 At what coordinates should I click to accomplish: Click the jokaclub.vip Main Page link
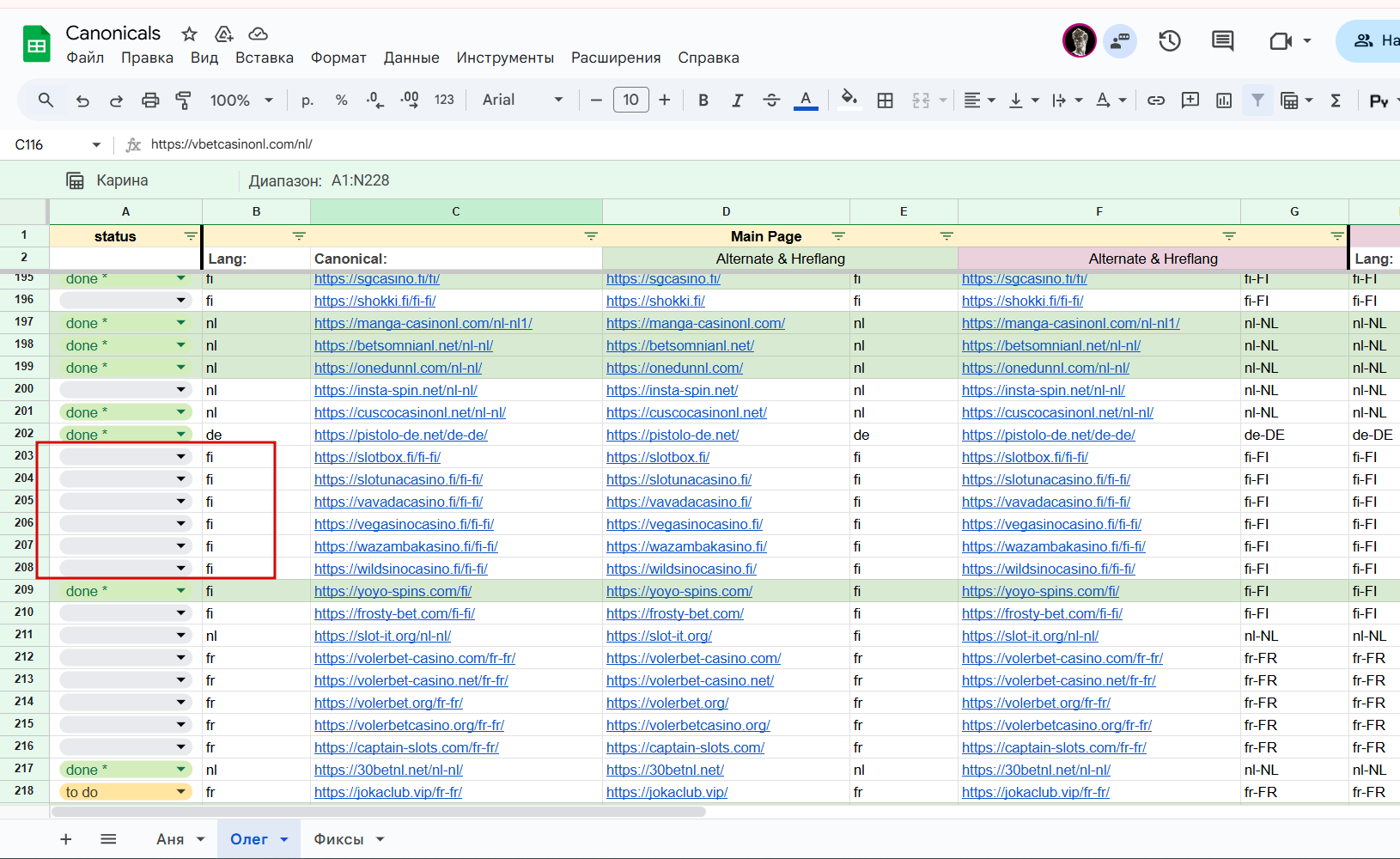point(667,792)
